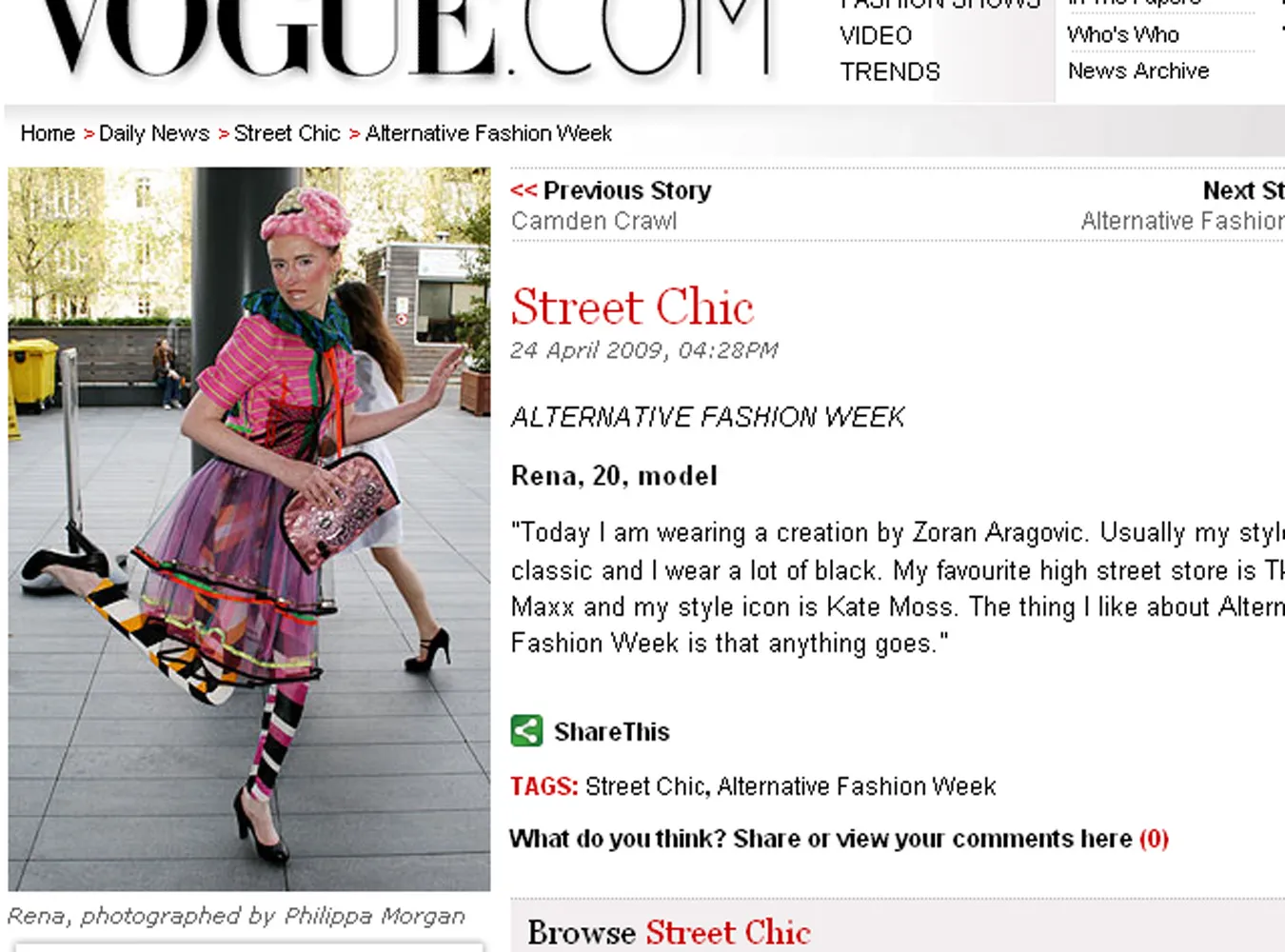This screenshot has width=1285, height=952.
Task: Open the Camden Crawl story
Action: coord(594,221)
